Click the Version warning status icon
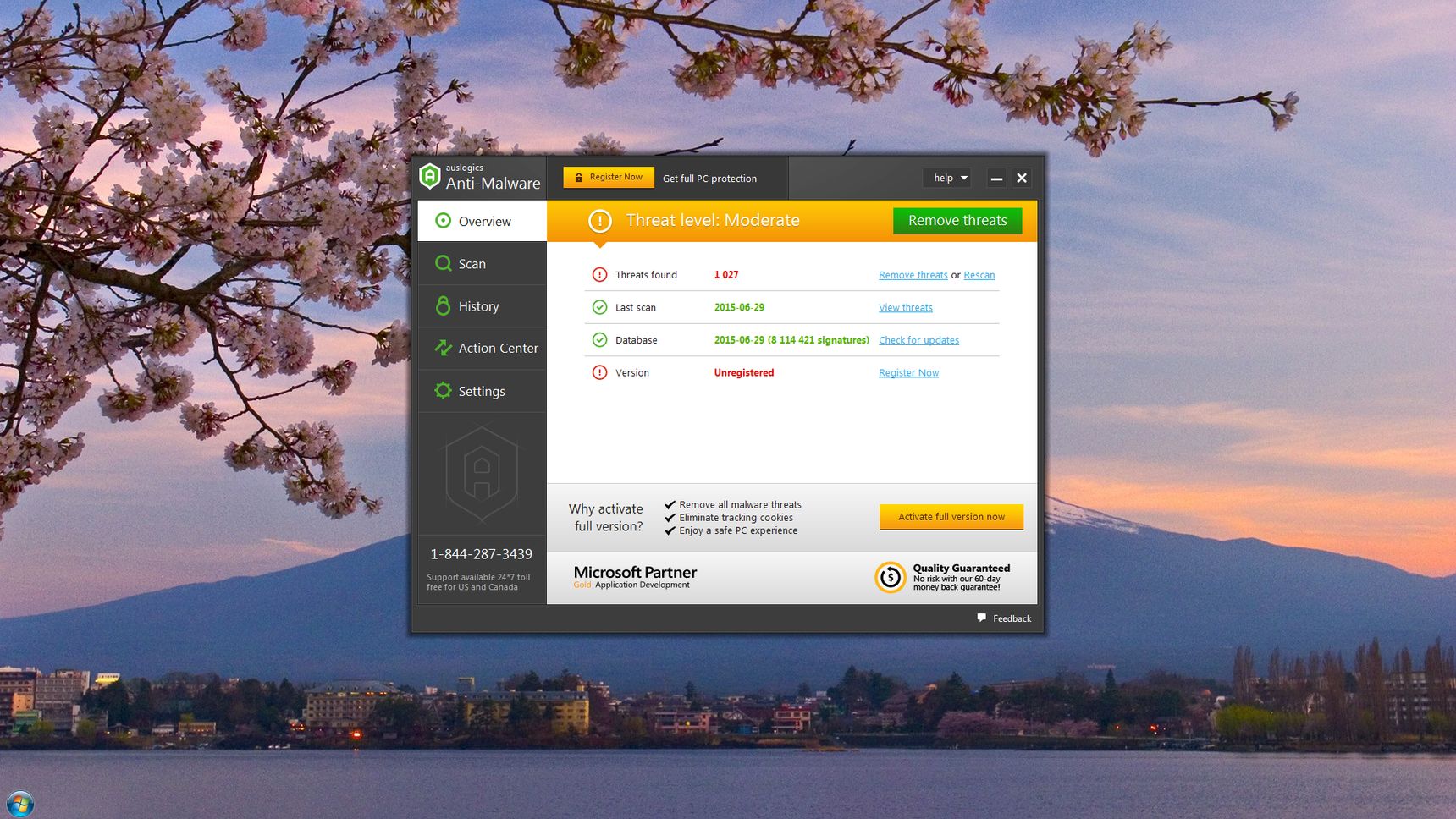This screenshot has width=1456, height=819. 599,372
